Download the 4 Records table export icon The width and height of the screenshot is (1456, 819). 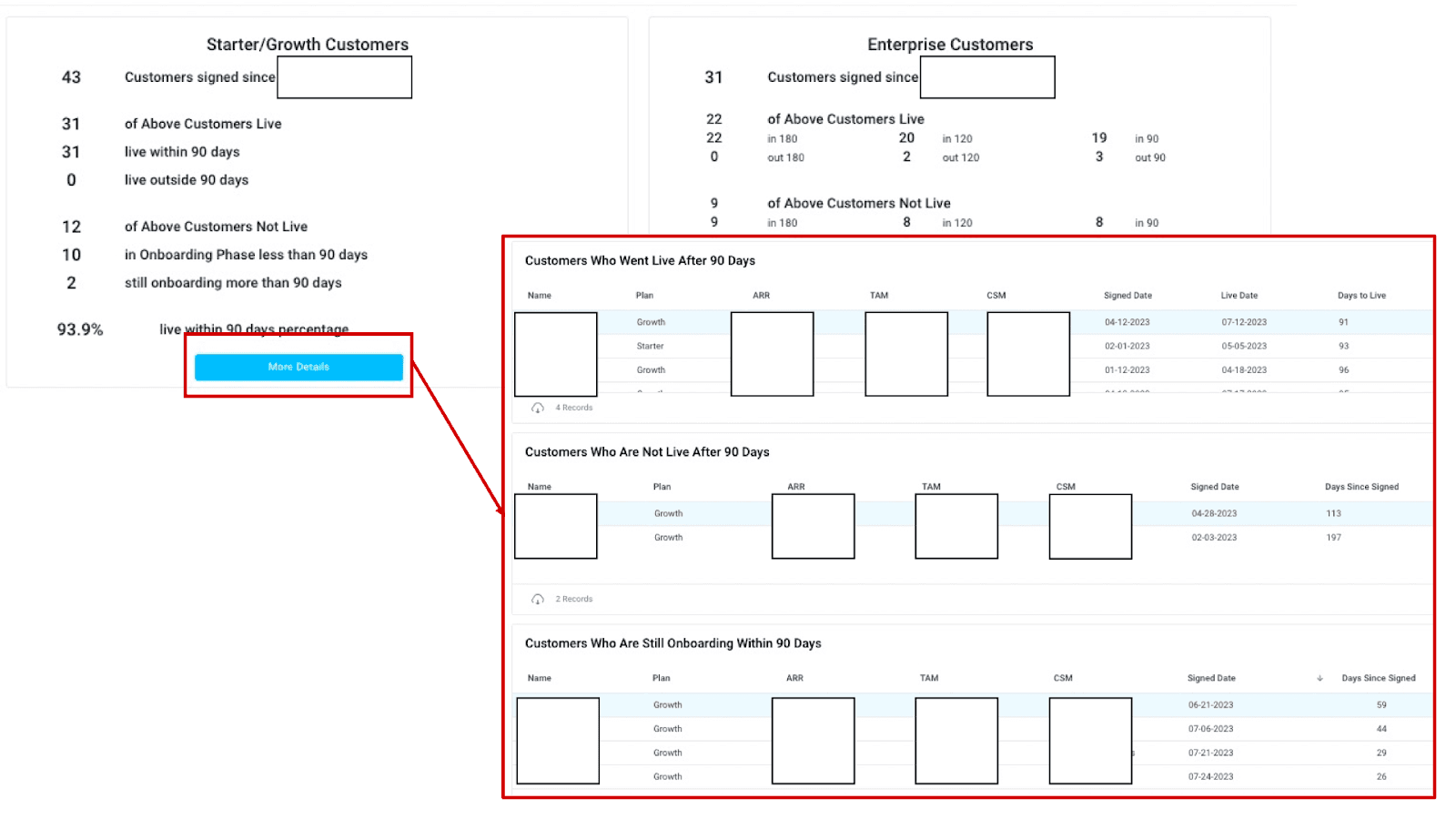538,408
